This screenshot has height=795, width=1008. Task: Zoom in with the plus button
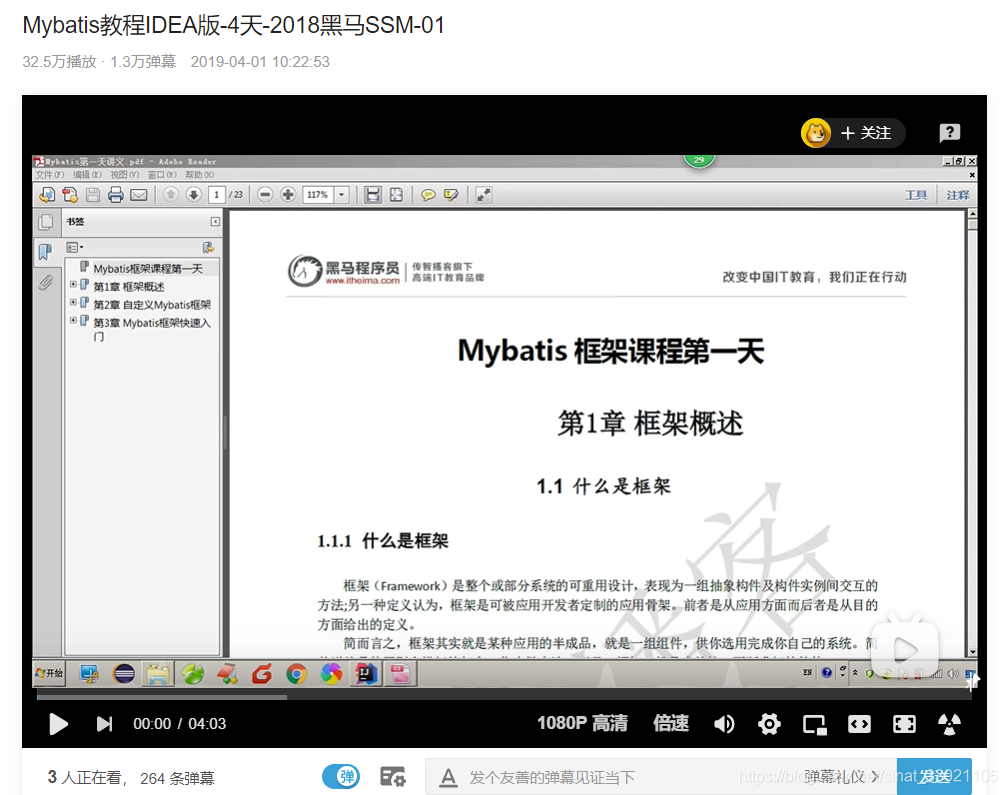tap(288, 194)
